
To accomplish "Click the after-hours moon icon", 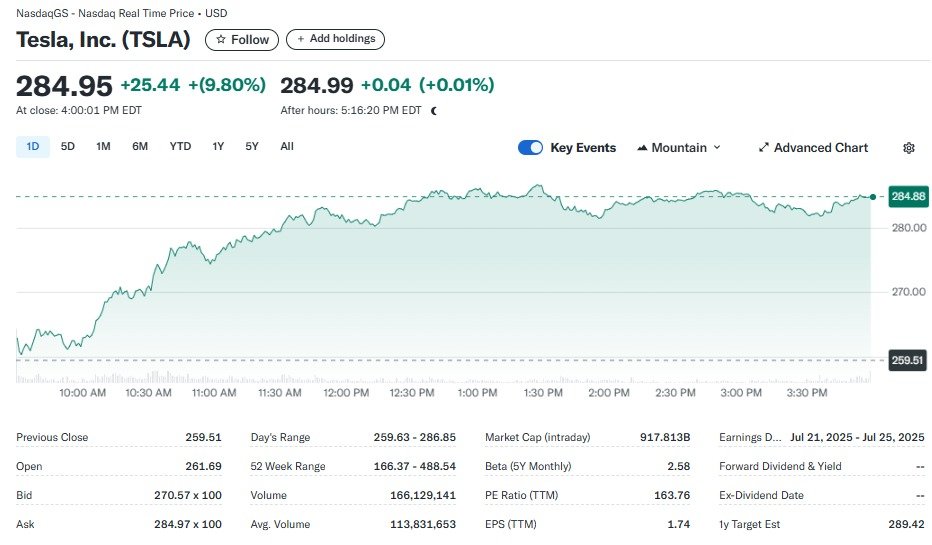I will tap(434, 111).
